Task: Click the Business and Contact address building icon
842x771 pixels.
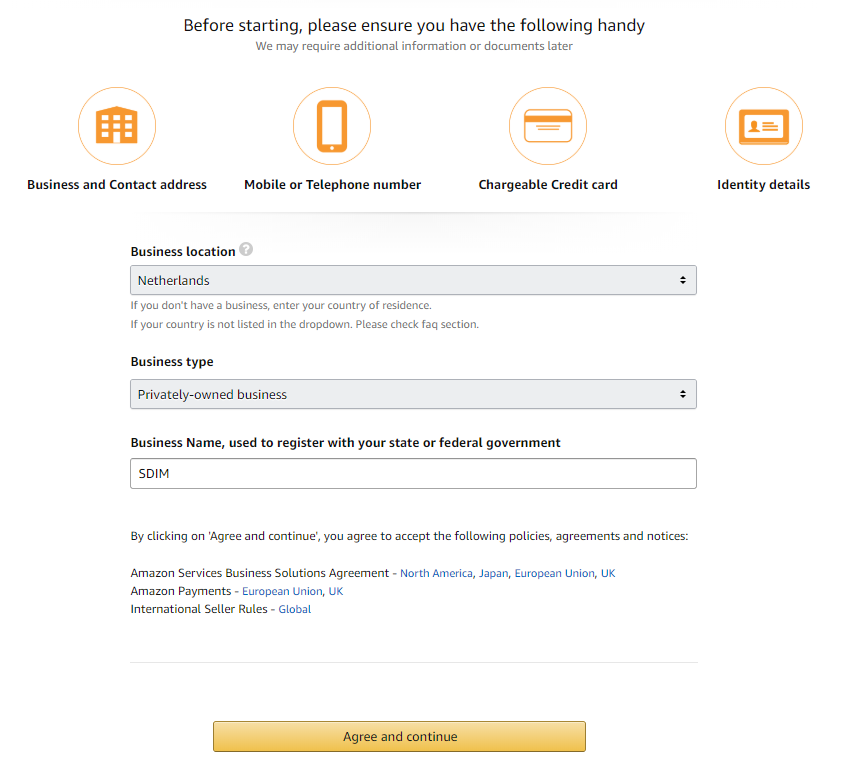Action: click(117, 126)
